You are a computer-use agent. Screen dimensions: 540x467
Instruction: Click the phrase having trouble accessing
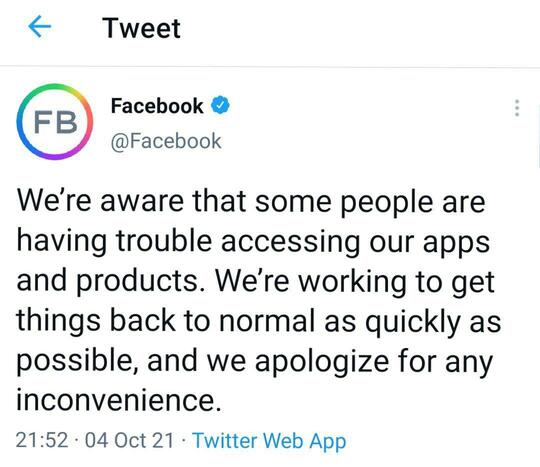[188, 242]
